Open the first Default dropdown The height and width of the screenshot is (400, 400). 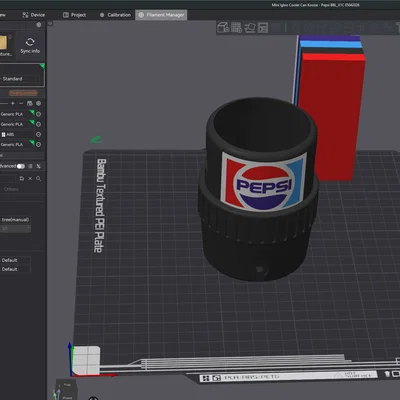15,260
